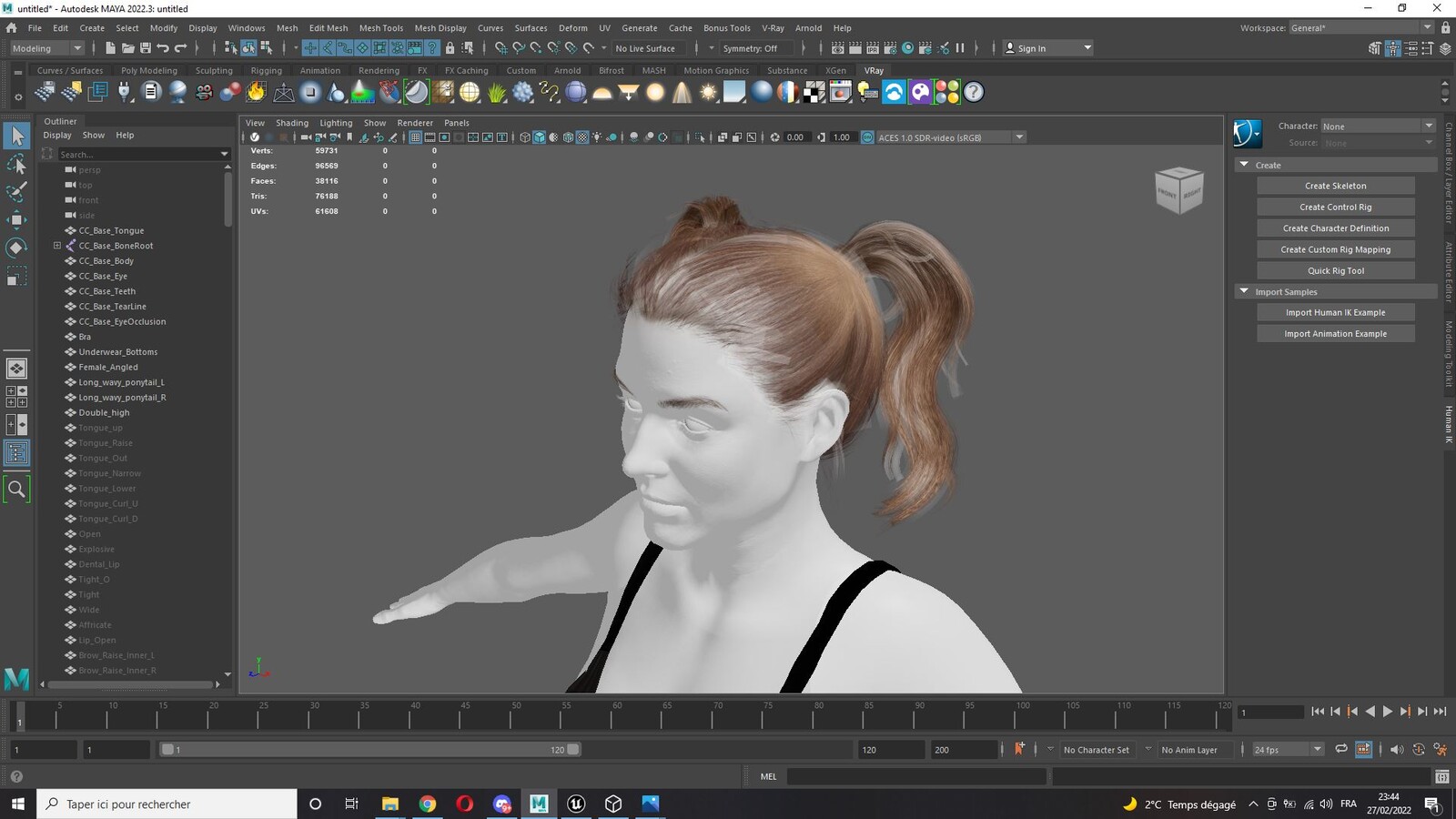Select the Move tool in the toolbox

tap(16, 219)
